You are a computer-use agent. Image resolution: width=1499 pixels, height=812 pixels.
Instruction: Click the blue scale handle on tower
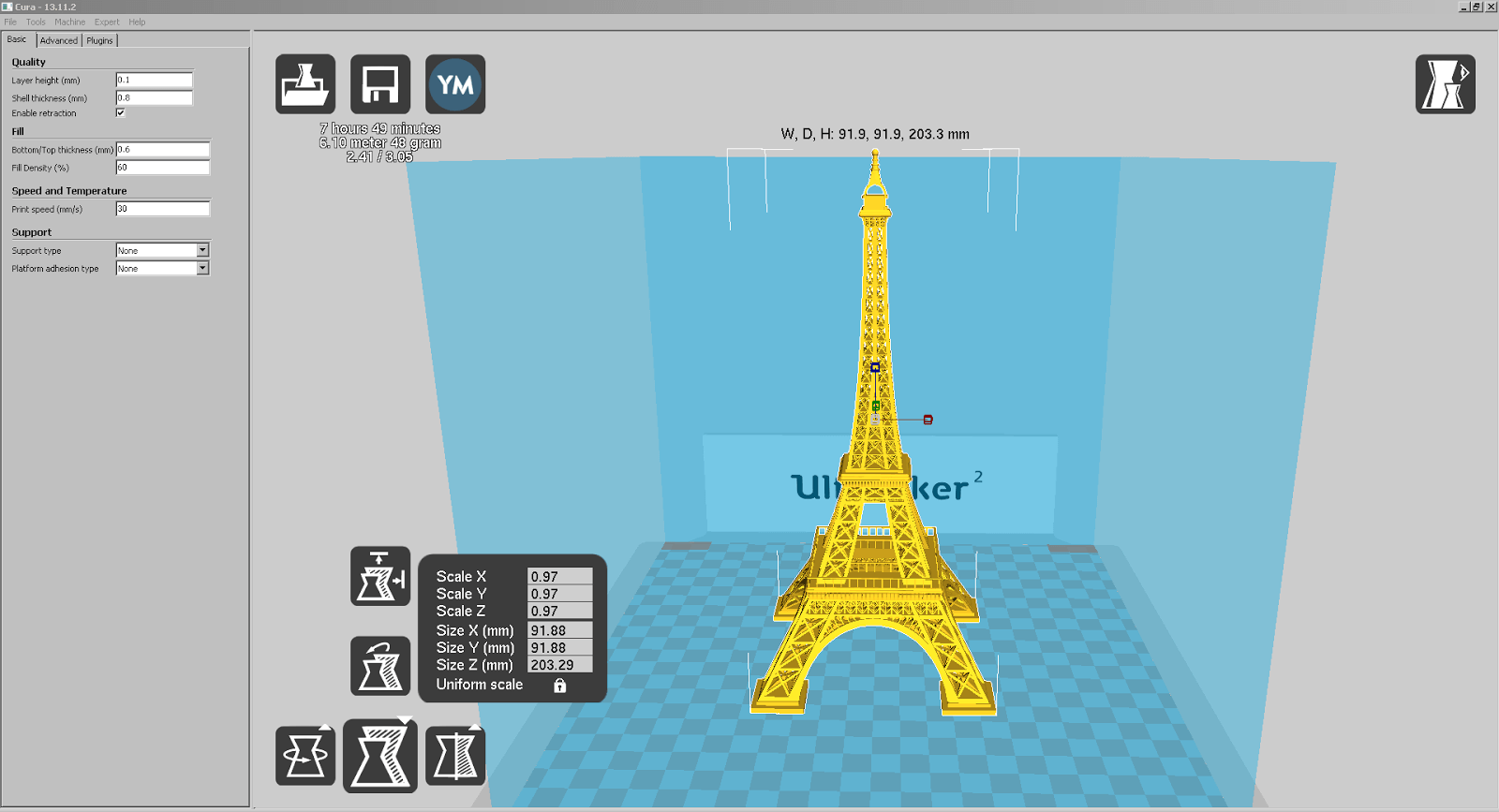click(875, 367)
